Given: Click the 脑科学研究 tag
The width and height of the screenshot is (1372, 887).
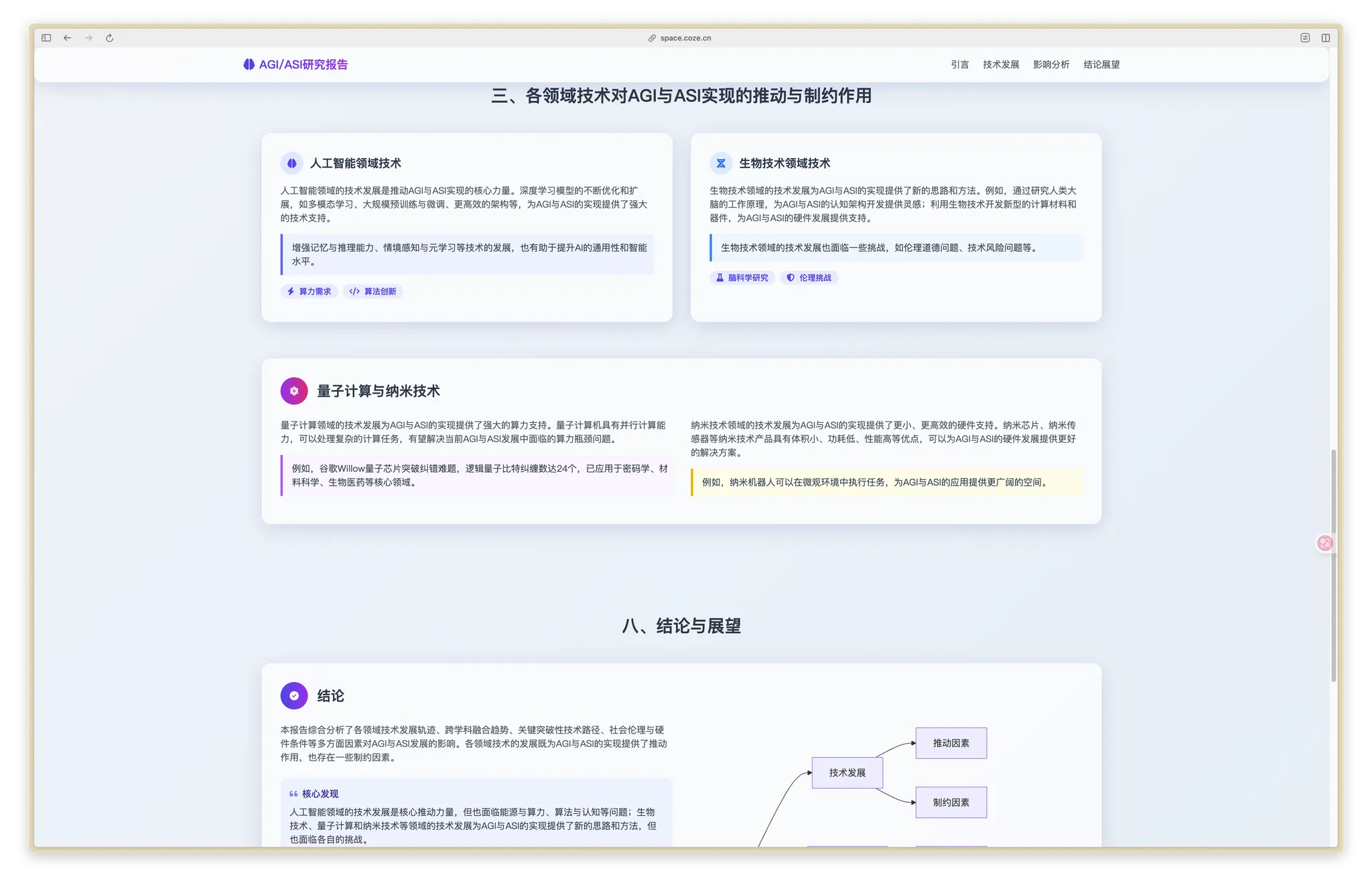Looking at the screenshot, I should [x=742, y=277].
